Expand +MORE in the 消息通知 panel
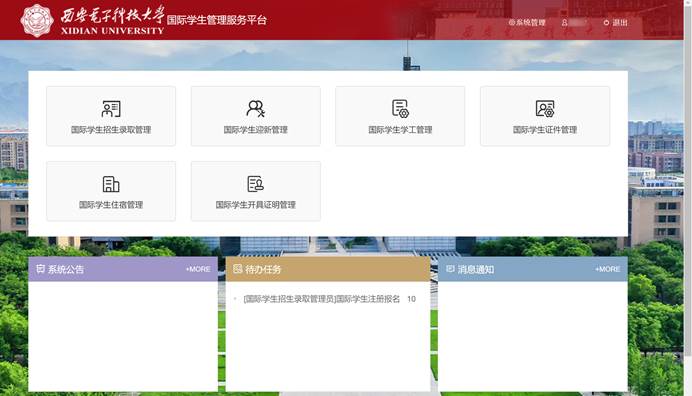Viewport: 692px width, 396px height. coord(607,269)
